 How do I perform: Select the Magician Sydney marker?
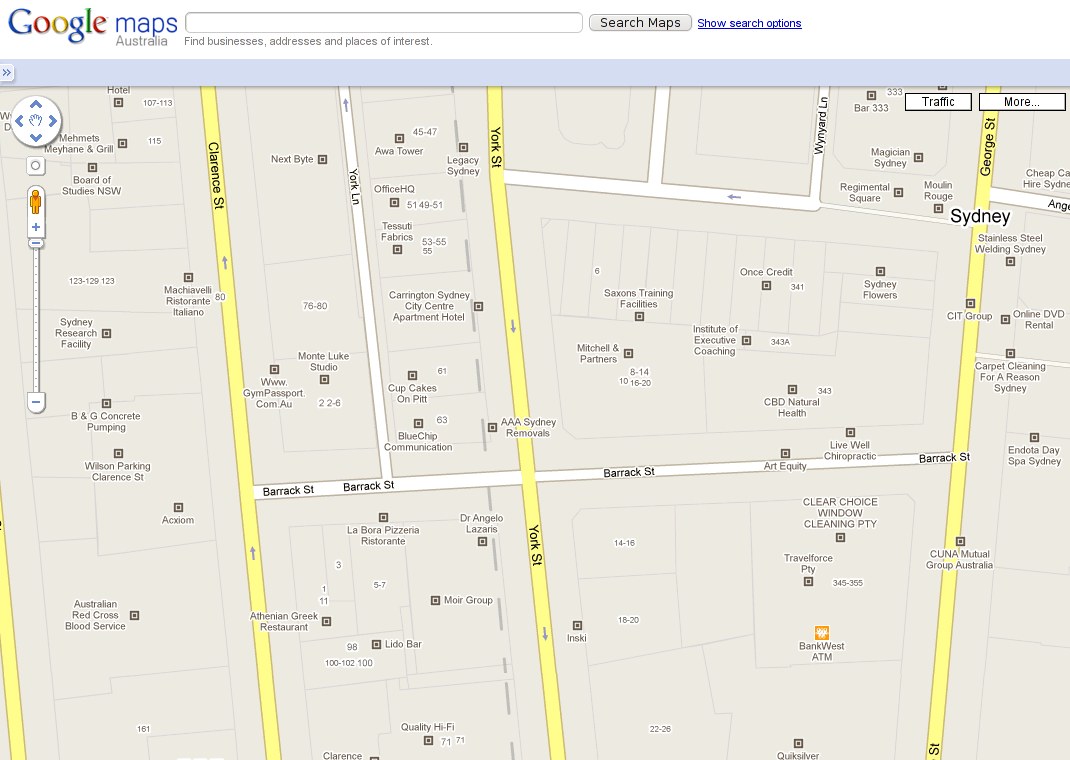[919, 158]
